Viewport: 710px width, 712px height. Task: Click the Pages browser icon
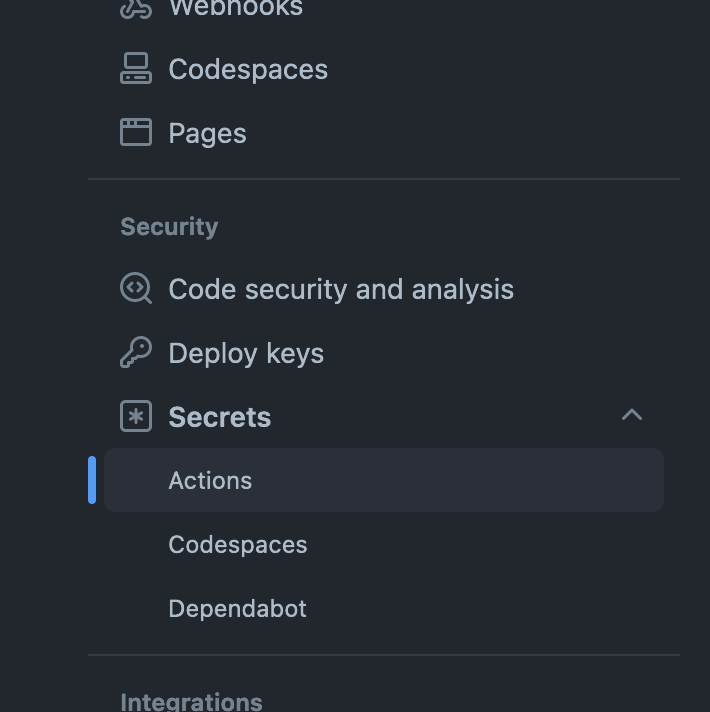click(136, 132)
